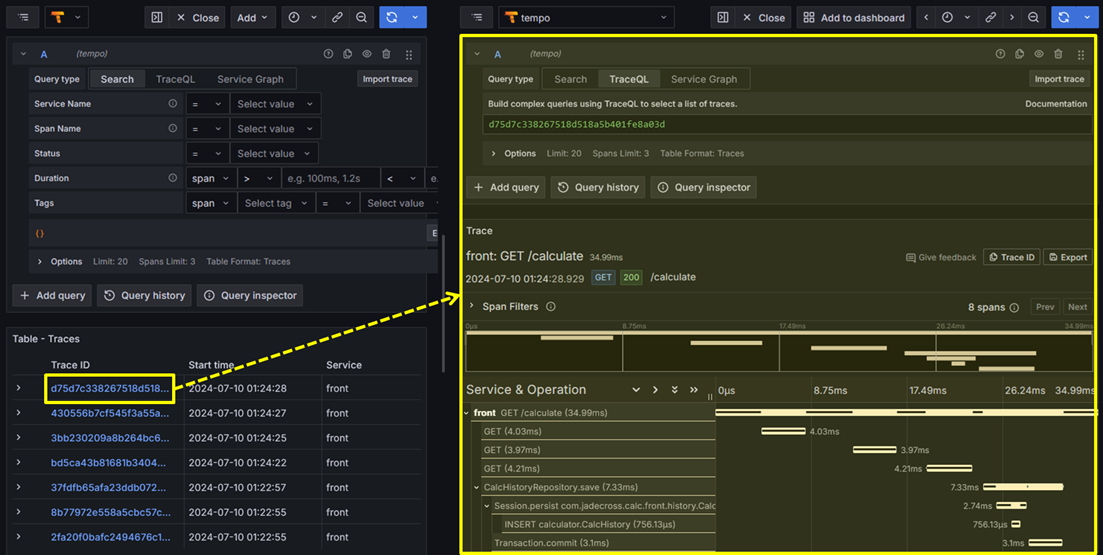This screenshot has height=555, width=1103.
Task: Run query in the left pane
Action: (x=392, y=18)
